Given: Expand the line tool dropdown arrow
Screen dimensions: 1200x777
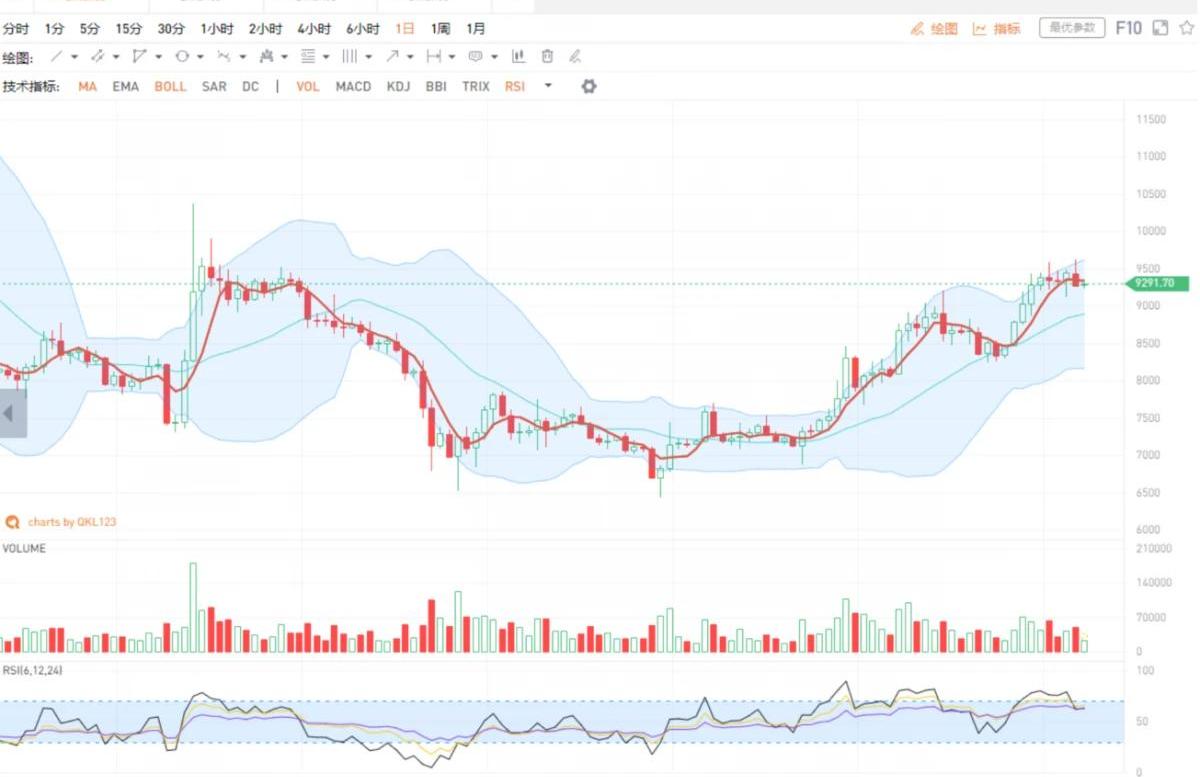Looking at the screenshot, I should [x=74, y=57].
